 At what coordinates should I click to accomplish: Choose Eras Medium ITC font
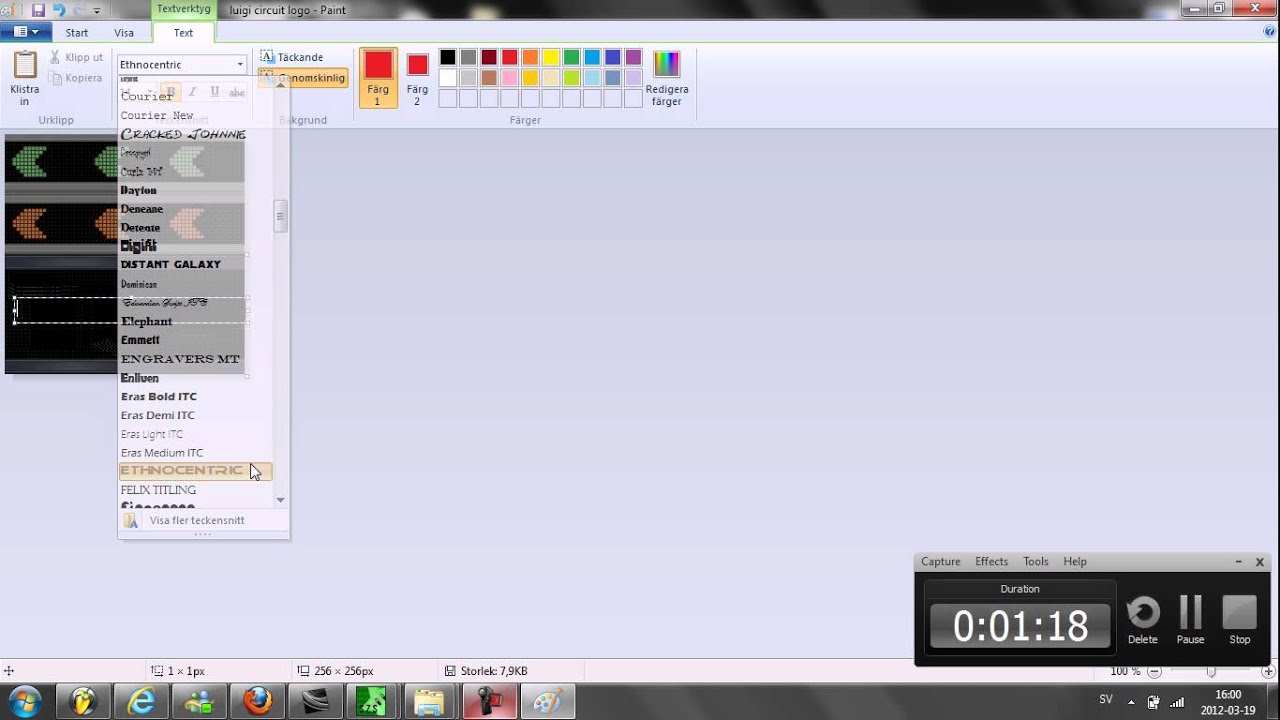pyautogui.click(x=162, y=453)
